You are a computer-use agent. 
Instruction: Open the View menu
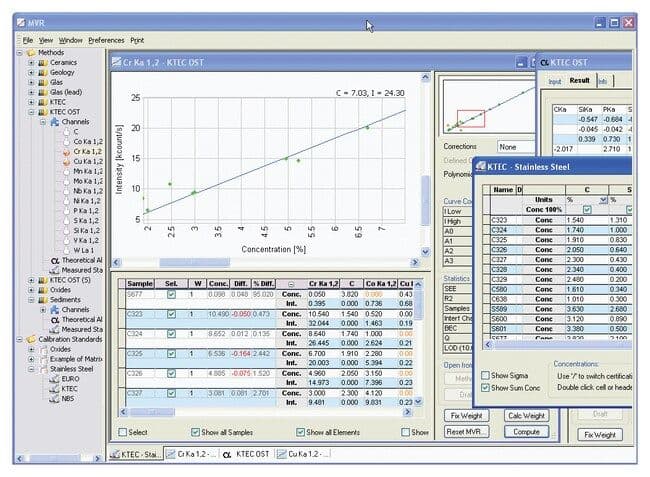pyautogui.click(x=46, y=40)
